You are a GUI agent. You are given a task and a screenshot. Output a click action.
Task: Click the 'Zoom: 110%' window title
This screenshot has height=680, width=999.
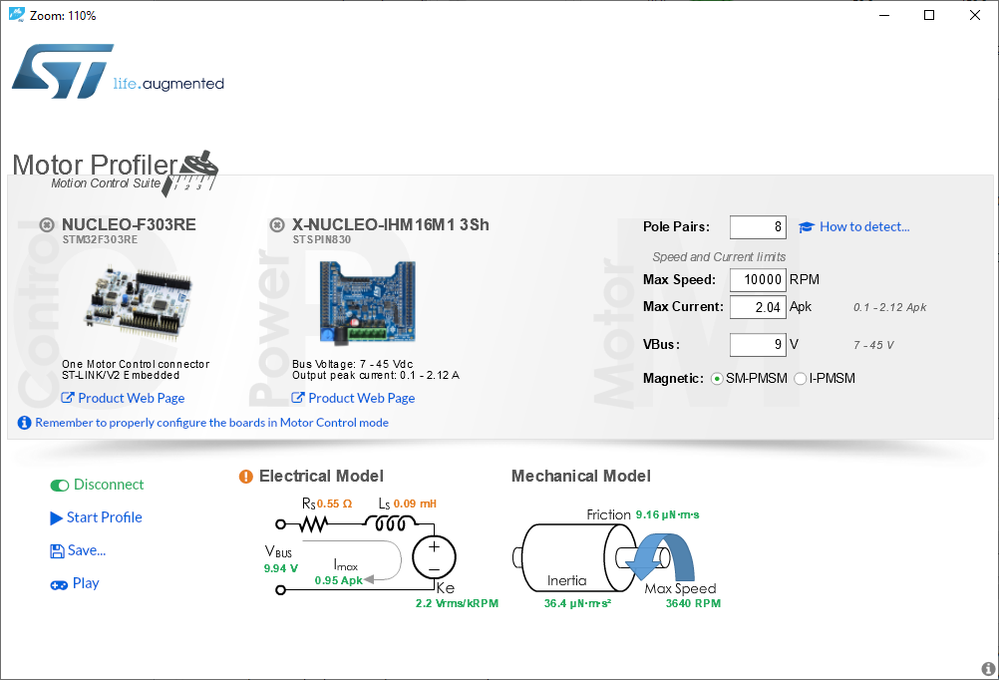click(63, 15)
